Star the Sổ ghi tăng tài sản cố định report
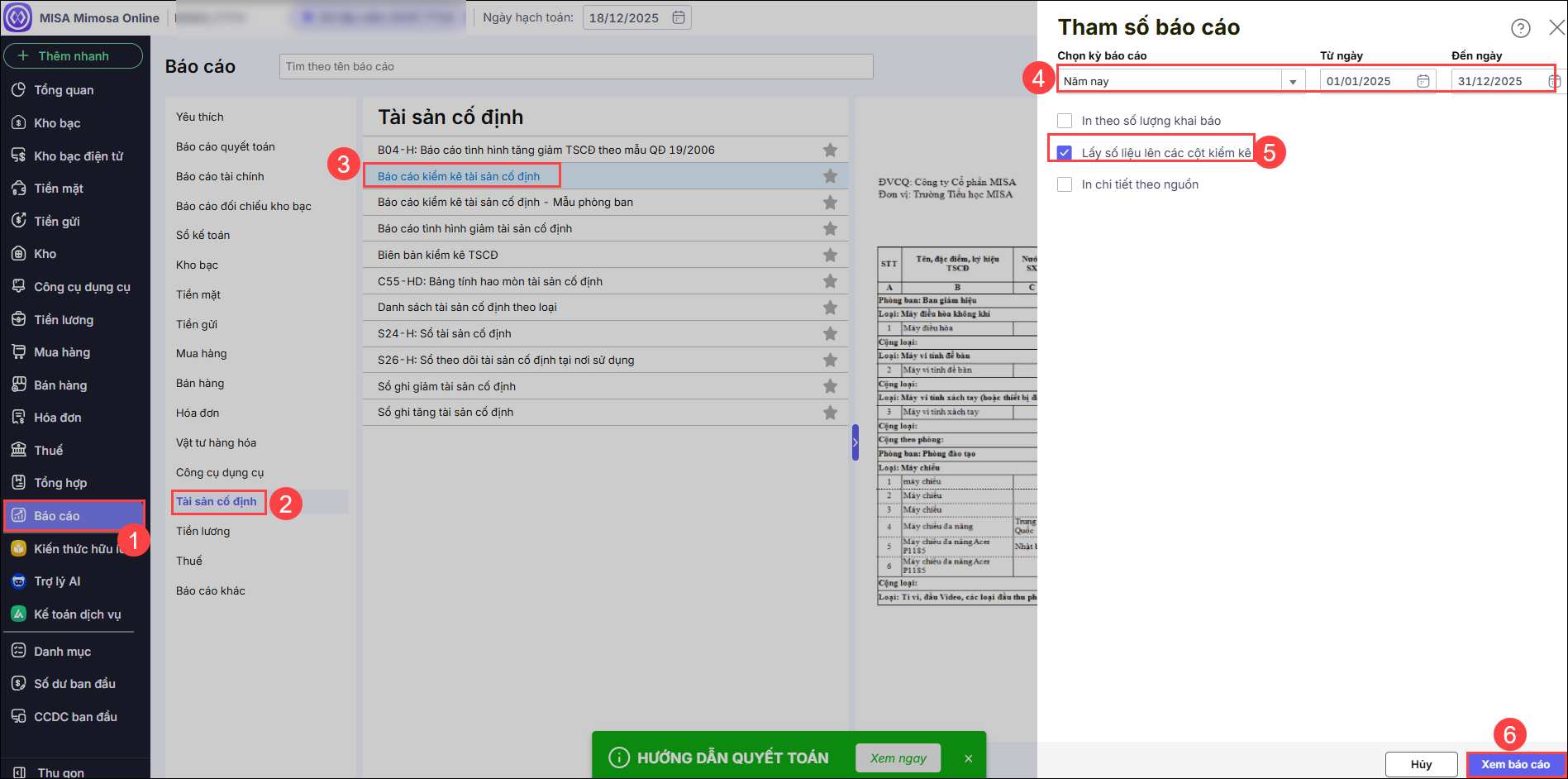This screenshot has width=1568, height=779. tap(830, 413)
